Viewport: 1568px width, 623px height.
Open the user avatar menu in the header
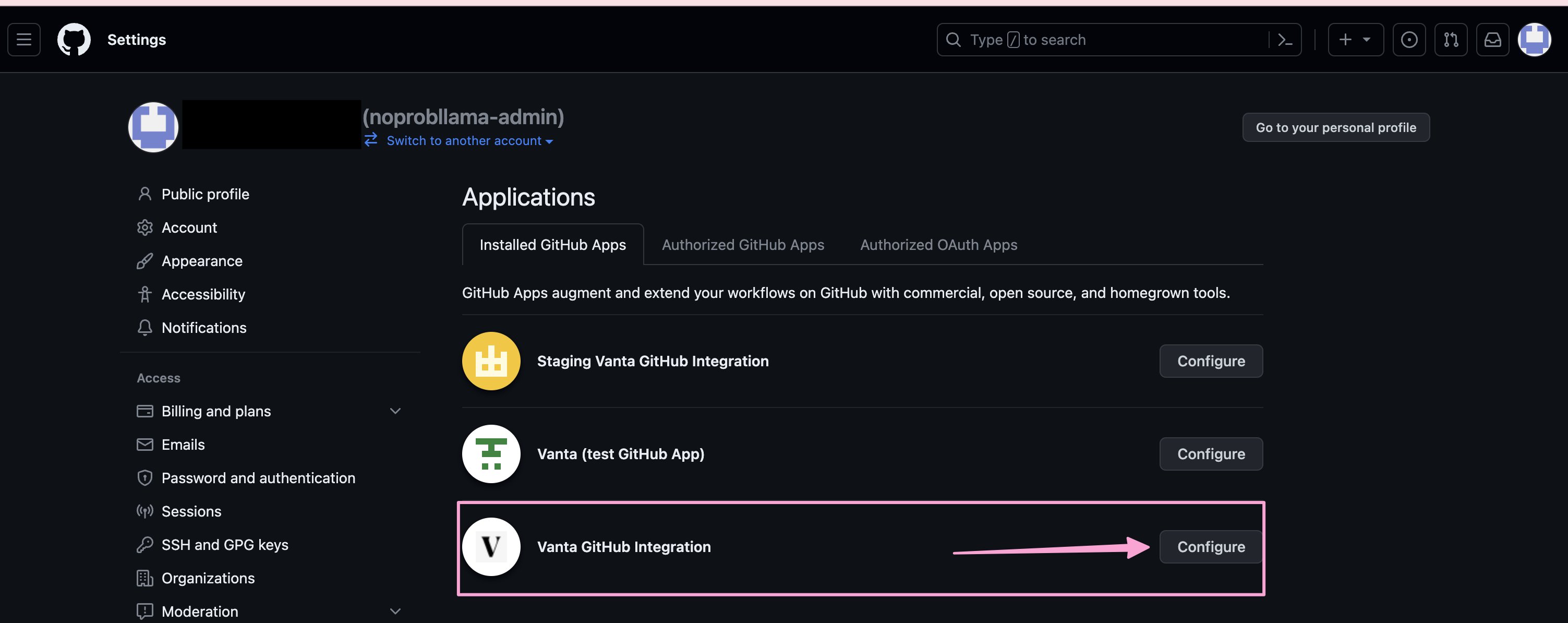(x=1535, y=40)
